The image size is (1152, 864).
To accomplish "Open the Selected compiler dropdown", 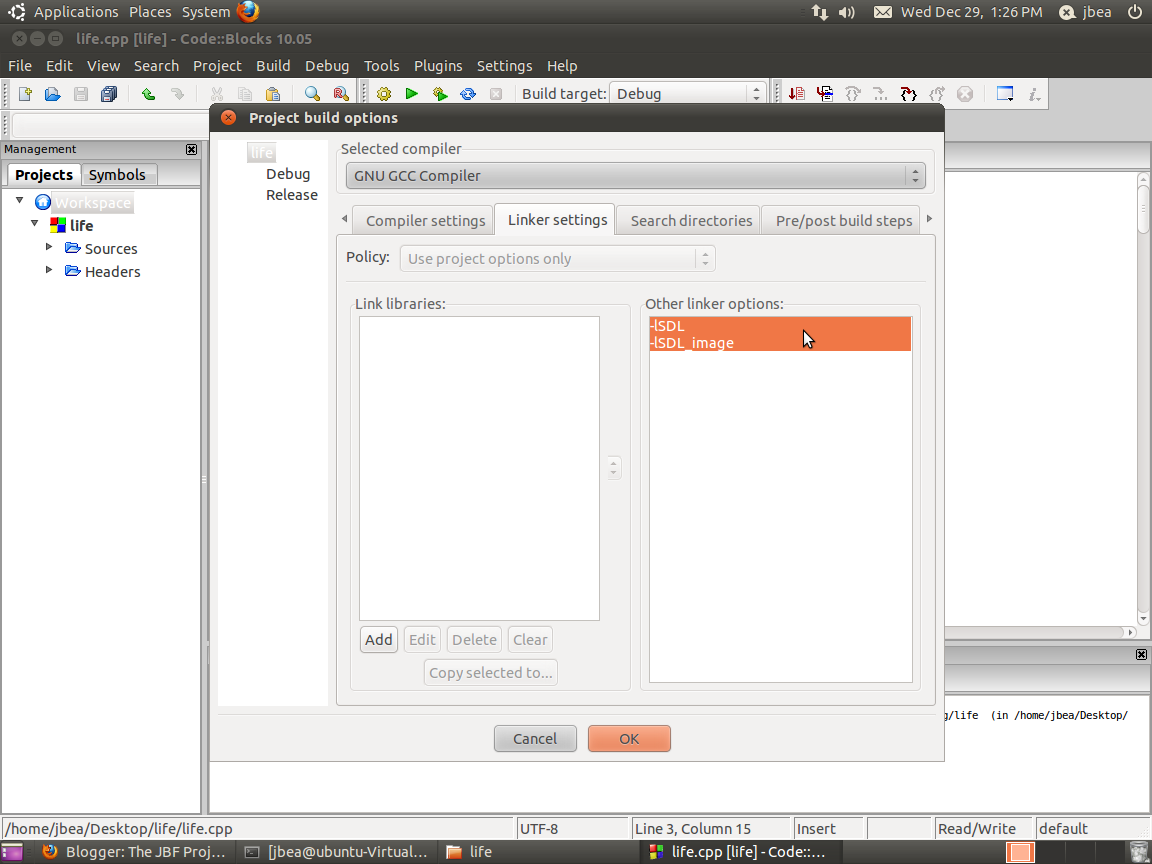I will [x=636, y=176].
